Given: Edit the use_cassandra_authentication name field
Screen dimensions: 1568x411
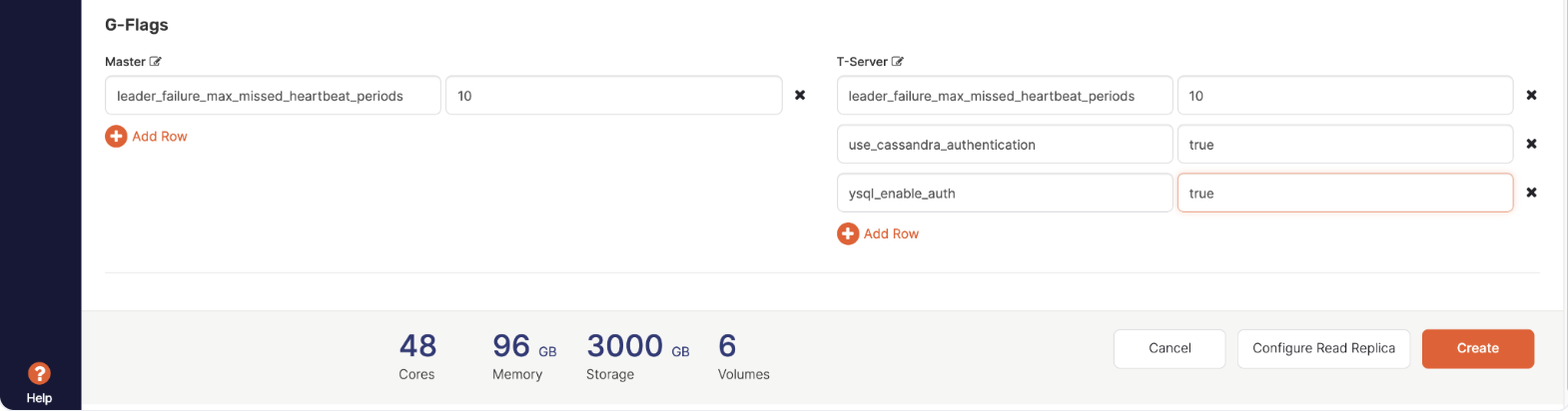Looking at the screenshot, I should 1004,145.
